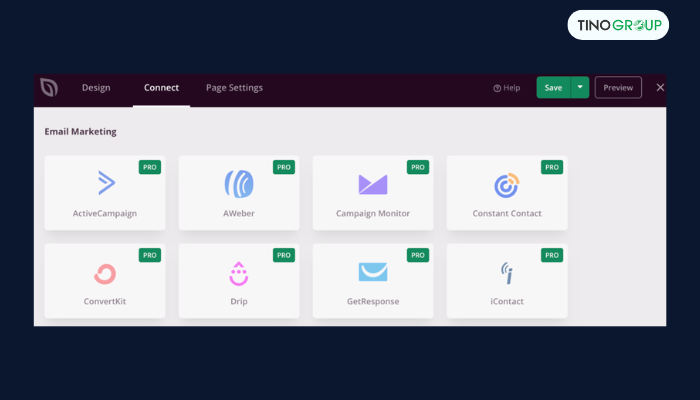This screenshot has height=400, width=700.
Task: Select the ActiveCampaign logo icon
Action: (107, 183)
